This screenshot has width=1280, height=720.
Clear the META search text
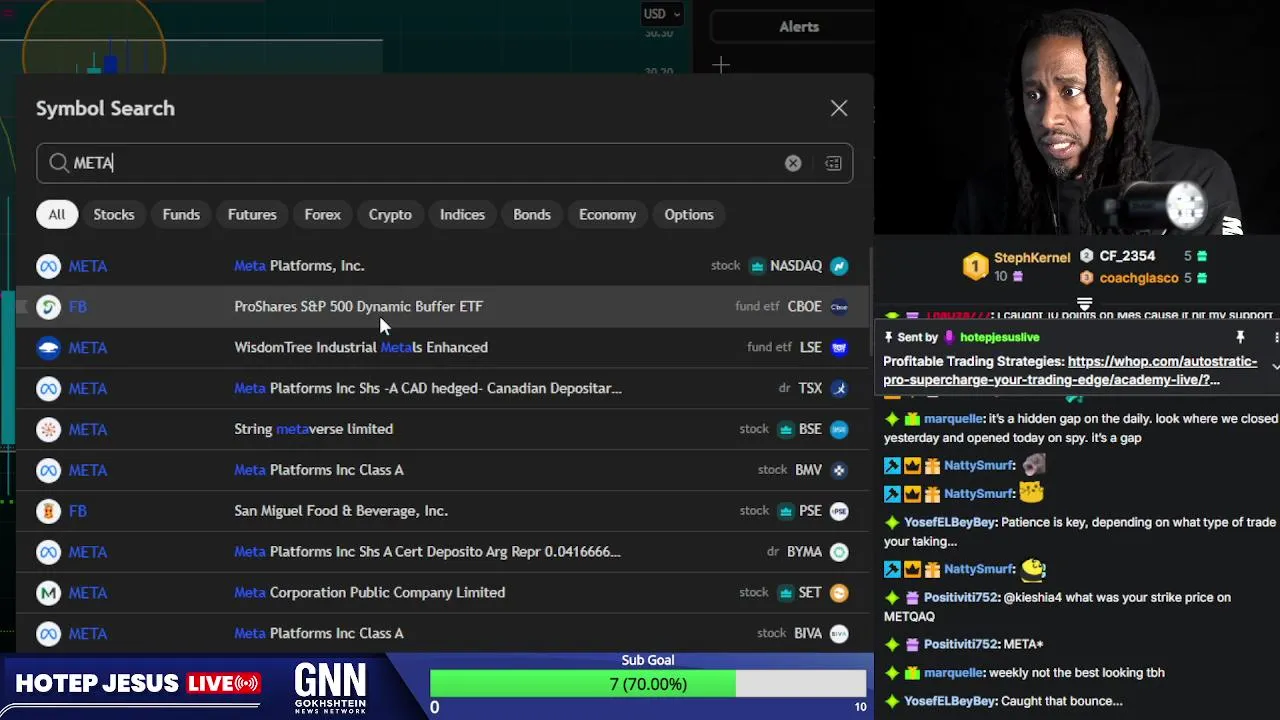[793, 163]
